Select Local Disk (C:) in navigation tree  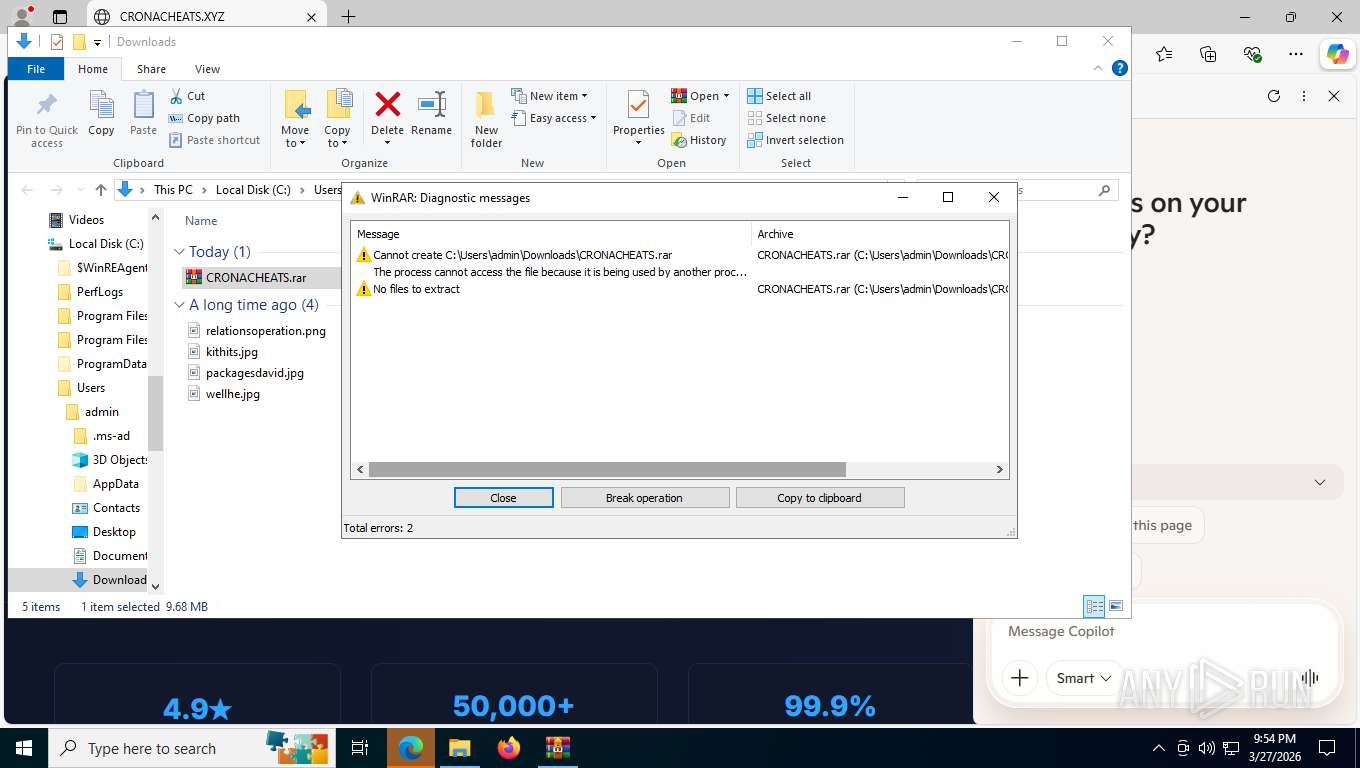coord(106,244)
